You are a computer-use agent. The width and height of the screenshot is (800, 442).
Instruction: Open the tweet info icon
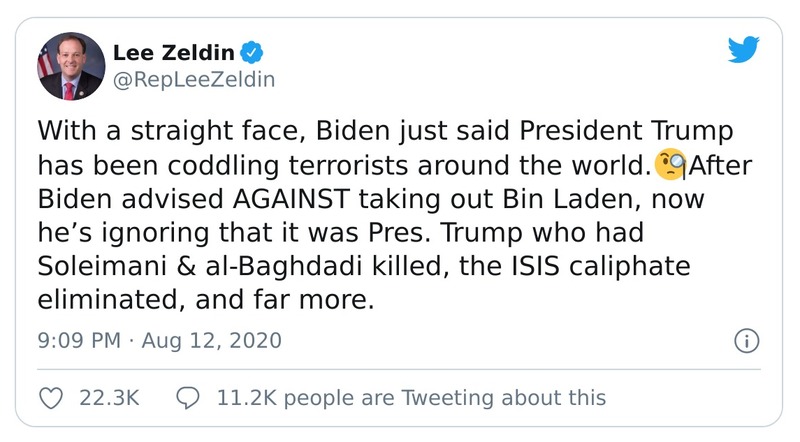click(746, 341)
